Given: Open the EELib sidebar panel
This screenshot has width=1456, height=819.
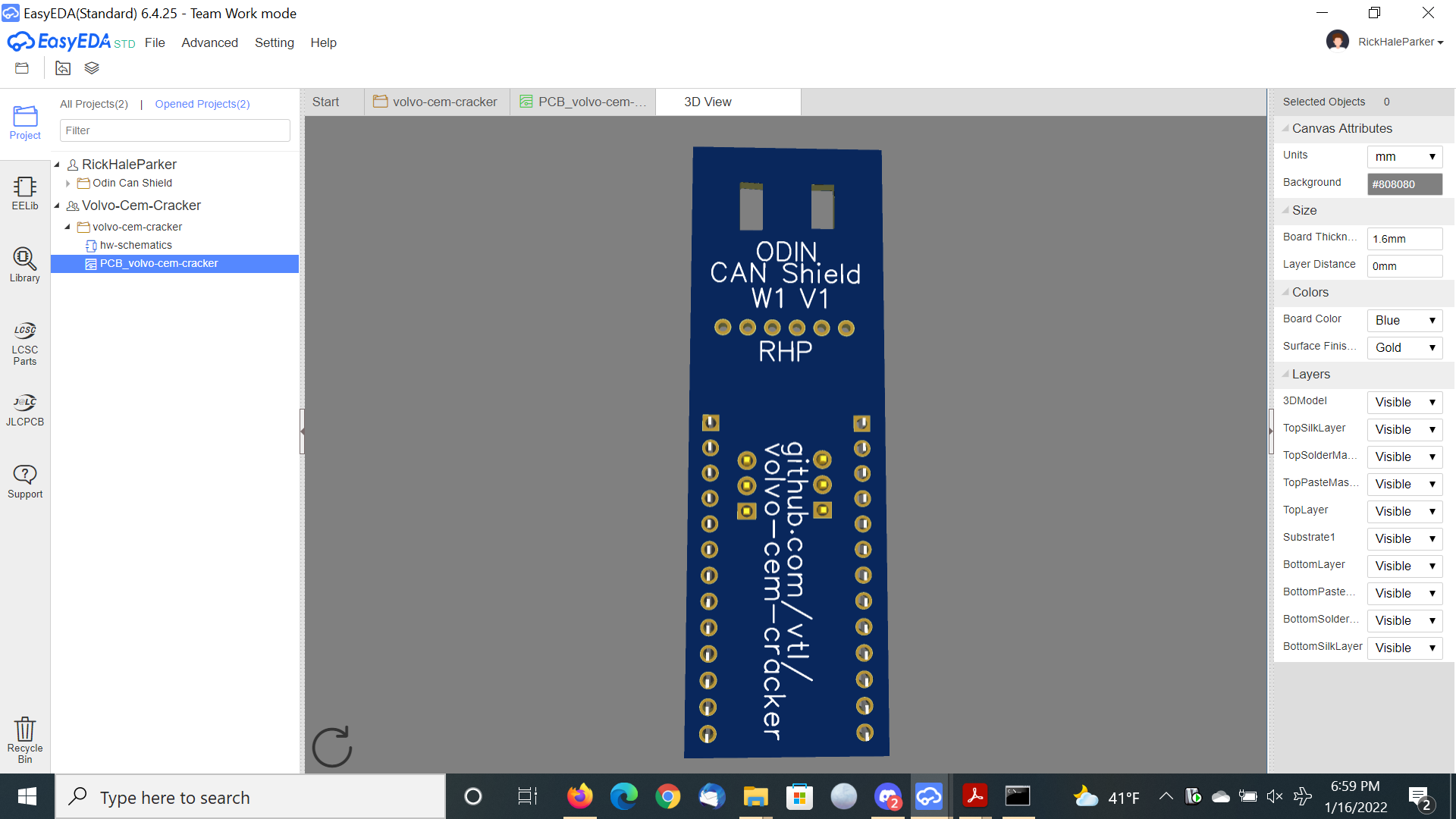Looking at the screenshot, I should 25,193.
